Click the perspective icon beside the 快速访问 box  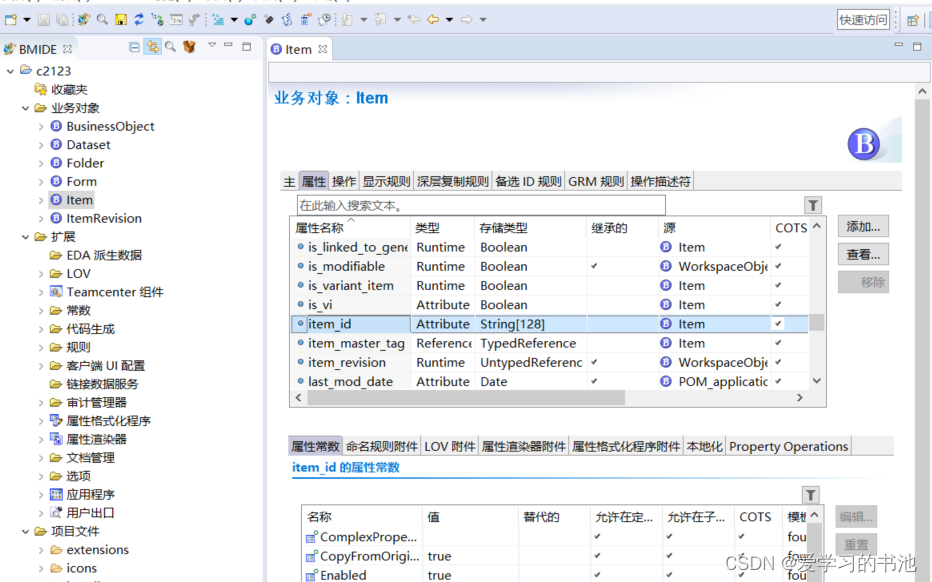(912, 19)
